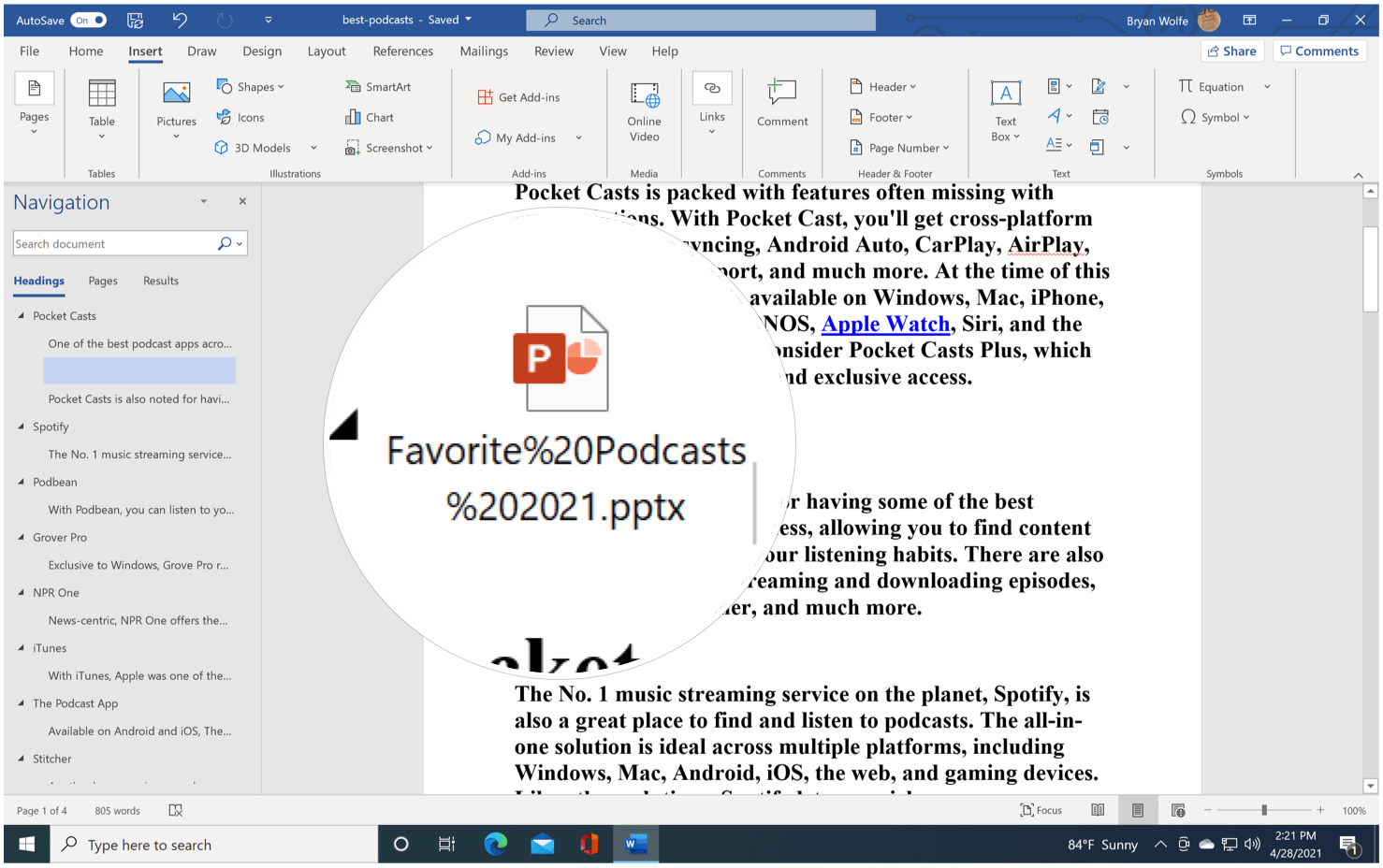This screenshot has width=1383, height=868.
Task: Click the Save icon in title bar
Action: point(135,20)
